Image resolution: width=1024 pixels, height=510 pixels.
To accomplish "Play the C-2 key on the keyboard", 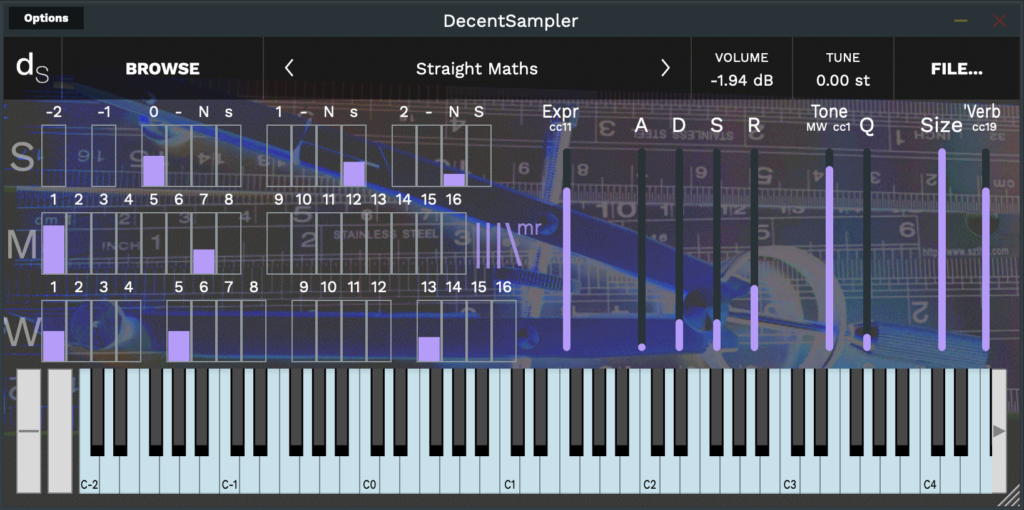I will 89,477.
